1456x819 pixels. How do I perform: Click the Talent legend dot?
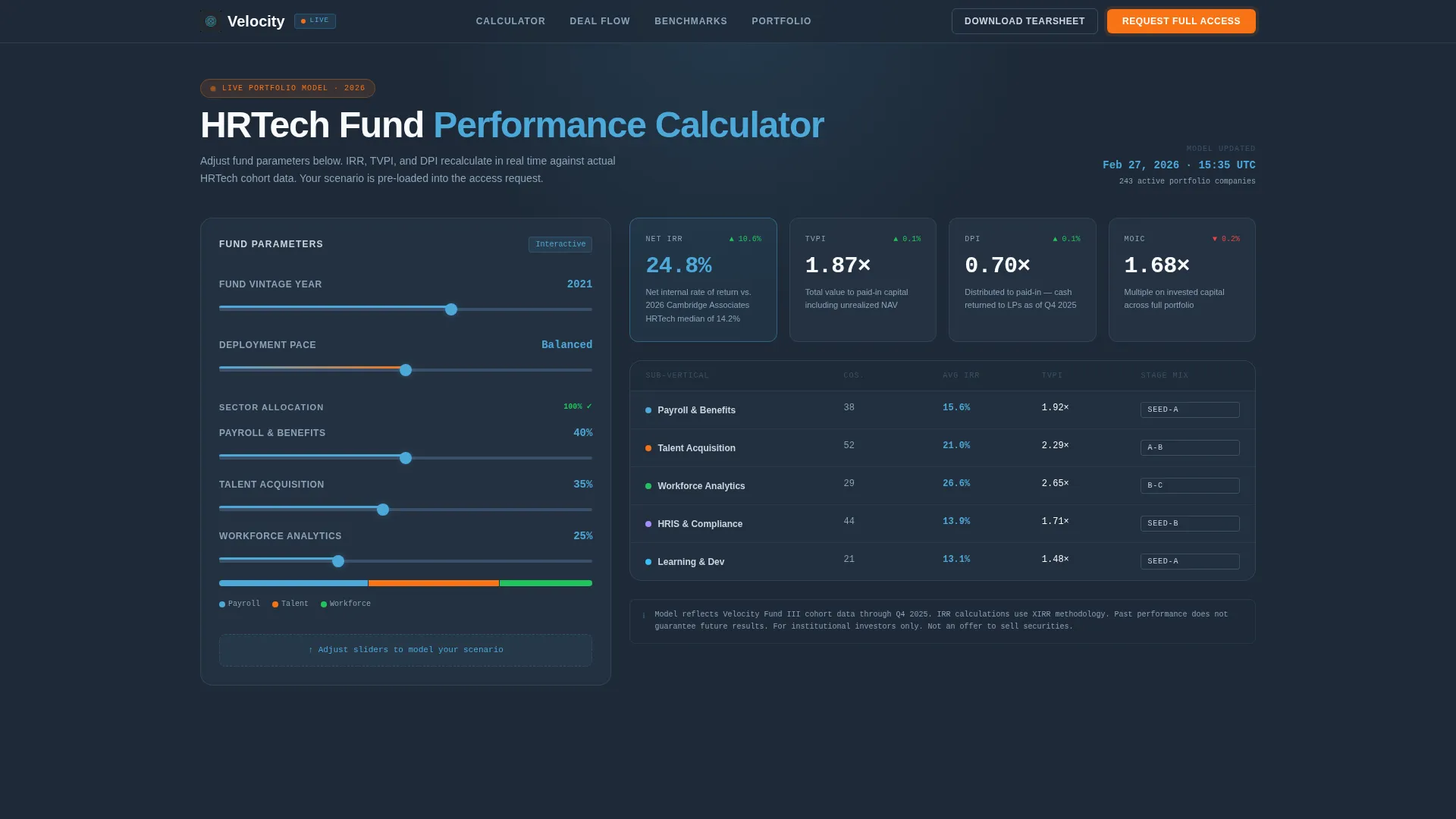tap(275, 604)
